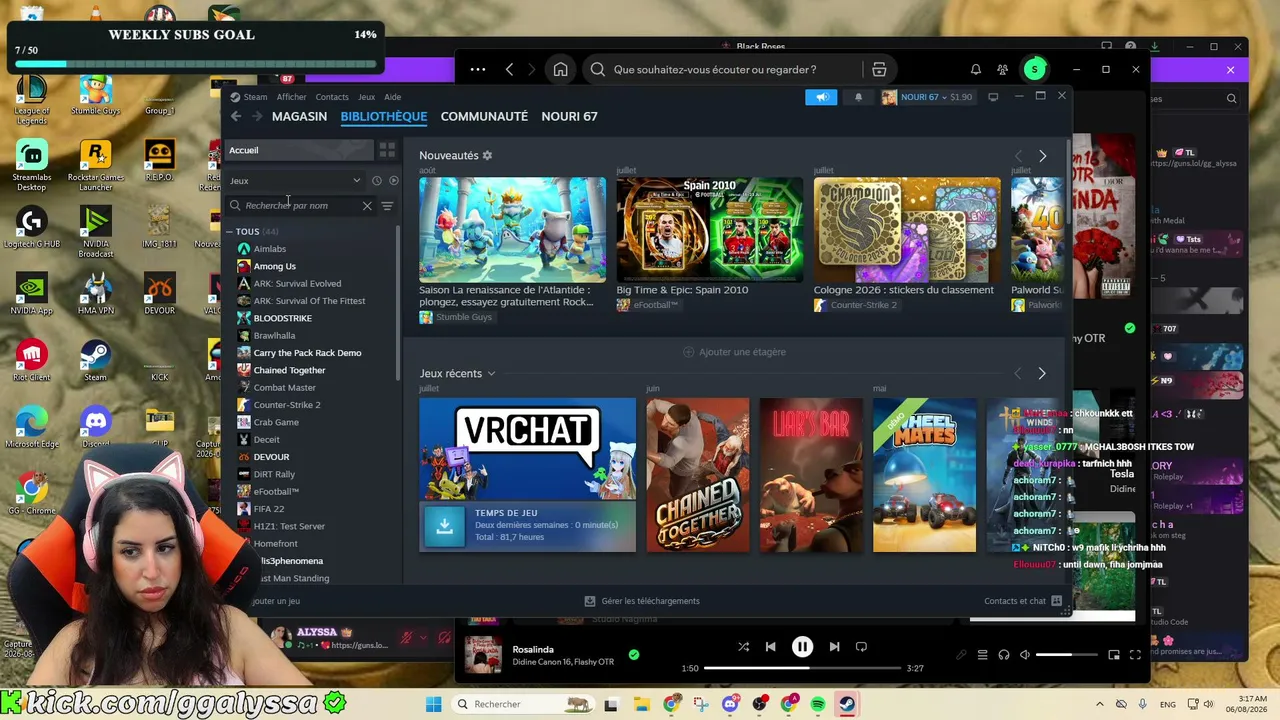Click the ready-to-play filter icon
Image resolution: width=1280 pixels, height=720 pixels.
[393, 181]
